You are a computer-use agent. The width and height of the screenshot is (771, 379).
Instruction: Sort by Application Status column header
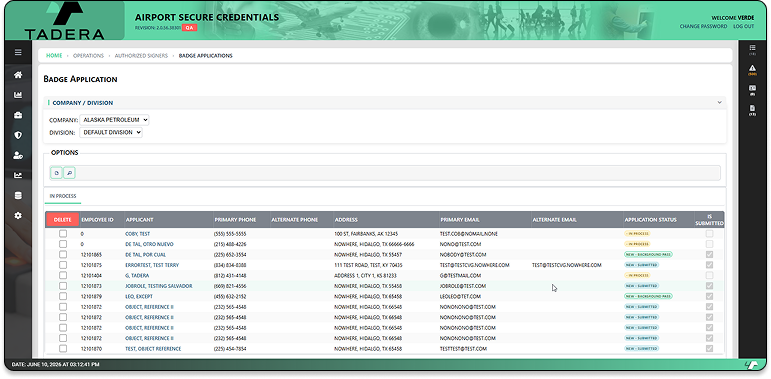tap(651, 220)
